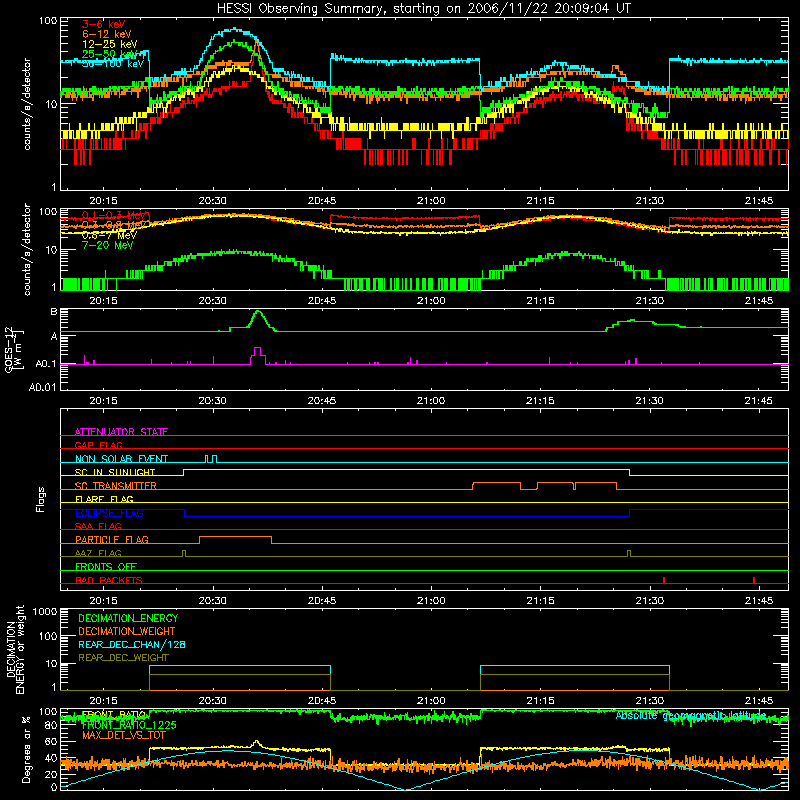The image size is (800, 800).
Task: Click the first red BAD_PACKETS spike
Action: click(664, 580)
